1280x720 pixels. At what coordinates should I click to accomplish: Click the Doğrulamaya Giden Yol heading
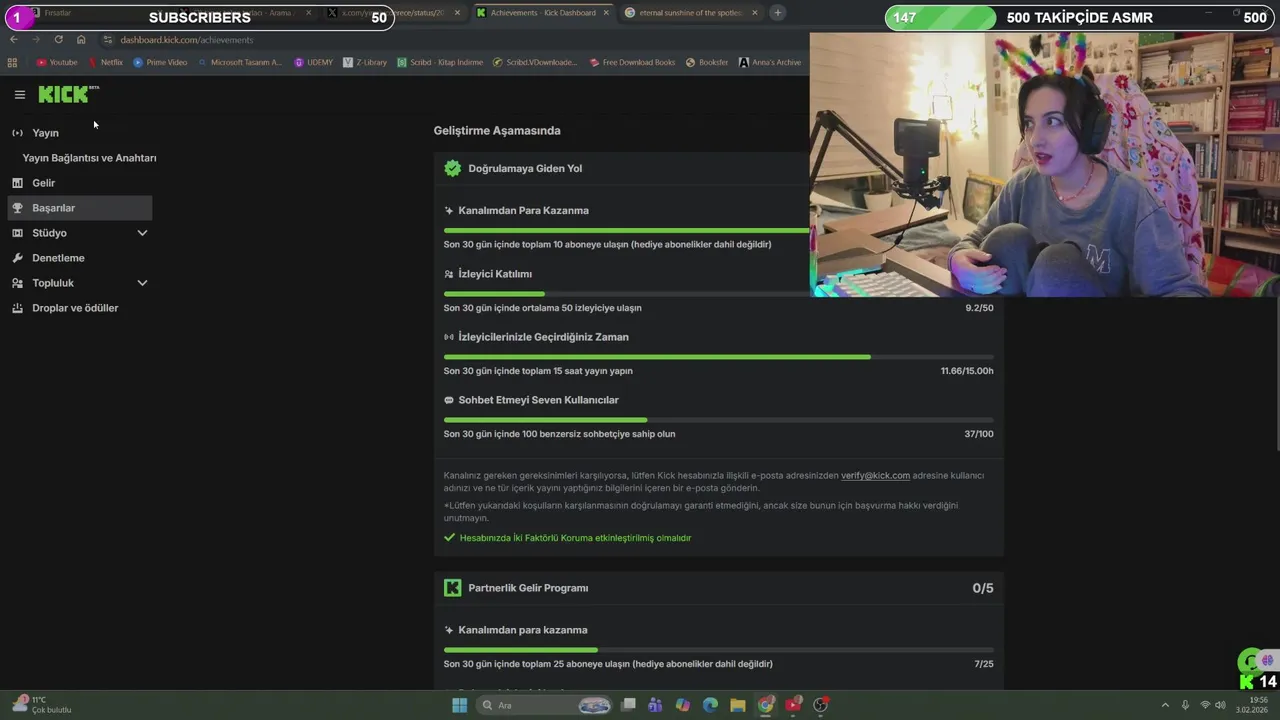(525, 168)
